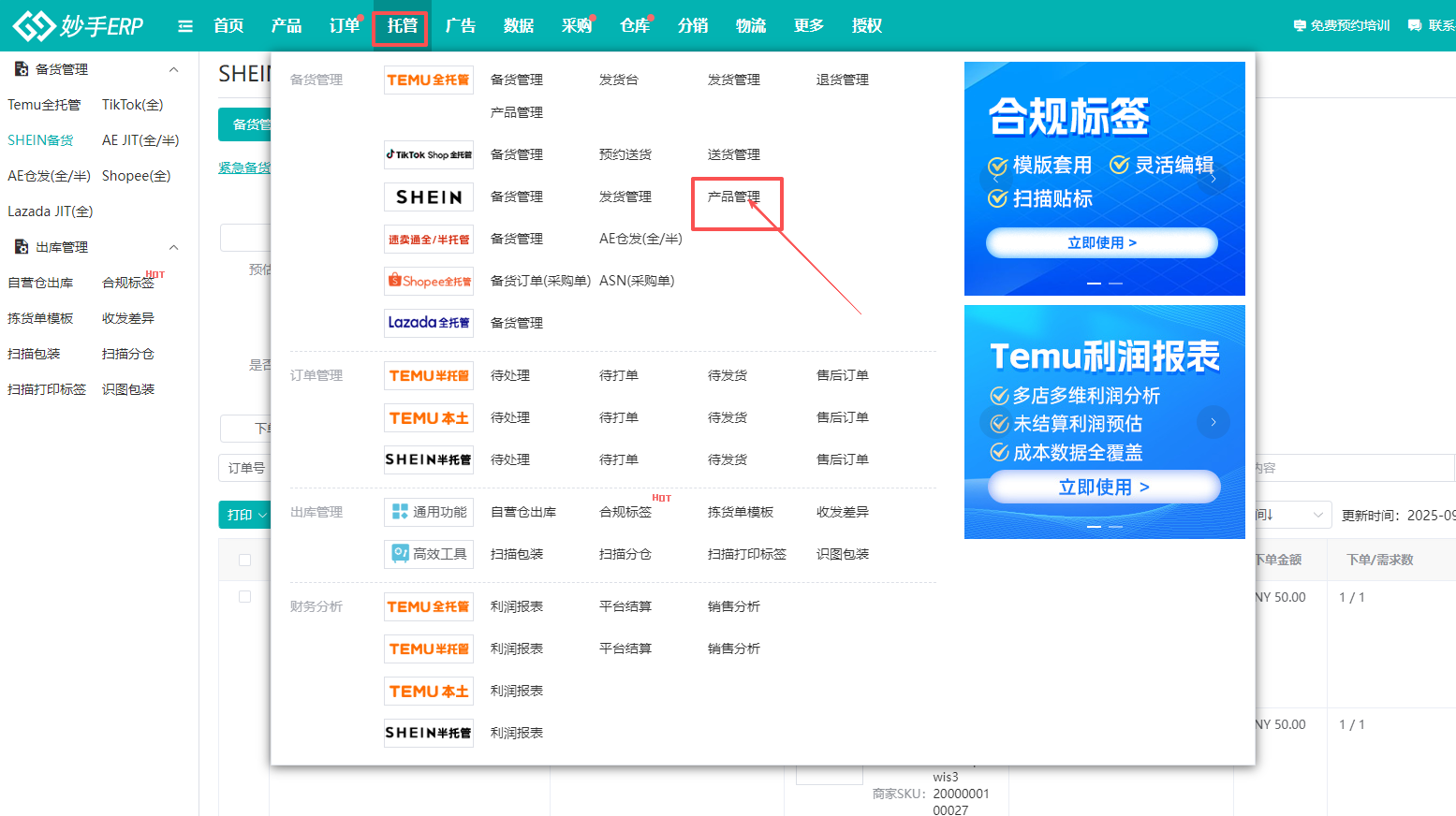Click 立即使用 on 合规标签 banner
Viewport: 1456px width, 816px height.
click(1102, 242)
